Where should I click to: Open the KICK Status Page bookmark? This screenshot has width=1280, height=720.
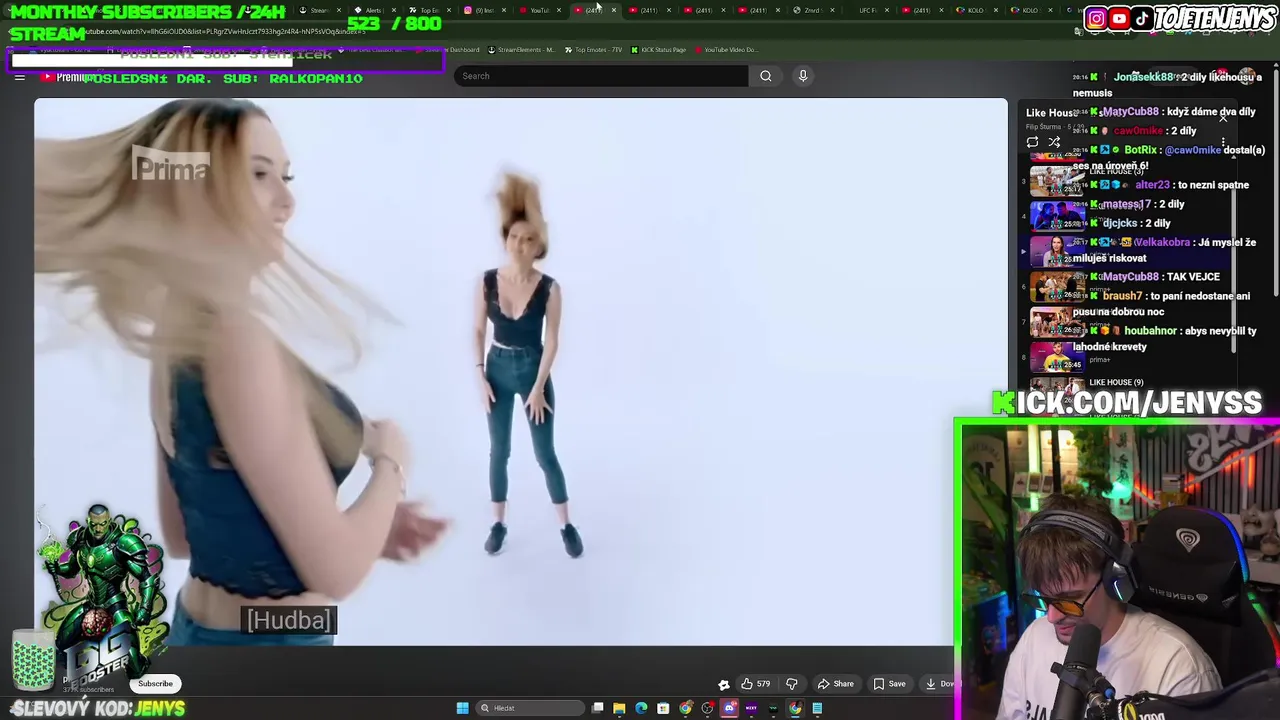[658, 50]
